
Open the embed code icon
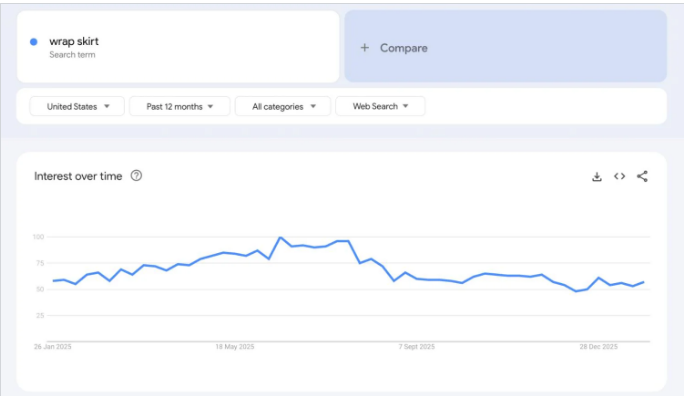619,176
